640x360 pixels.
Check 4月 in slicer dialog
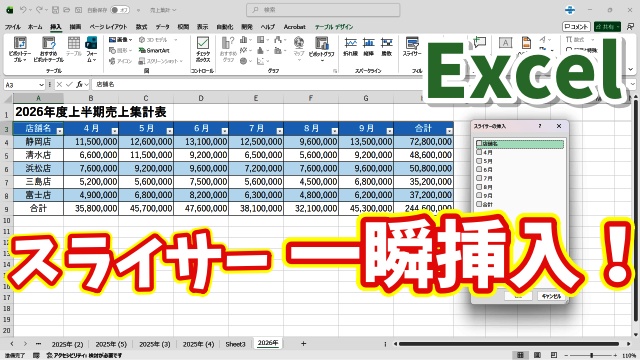click(479, 152)
